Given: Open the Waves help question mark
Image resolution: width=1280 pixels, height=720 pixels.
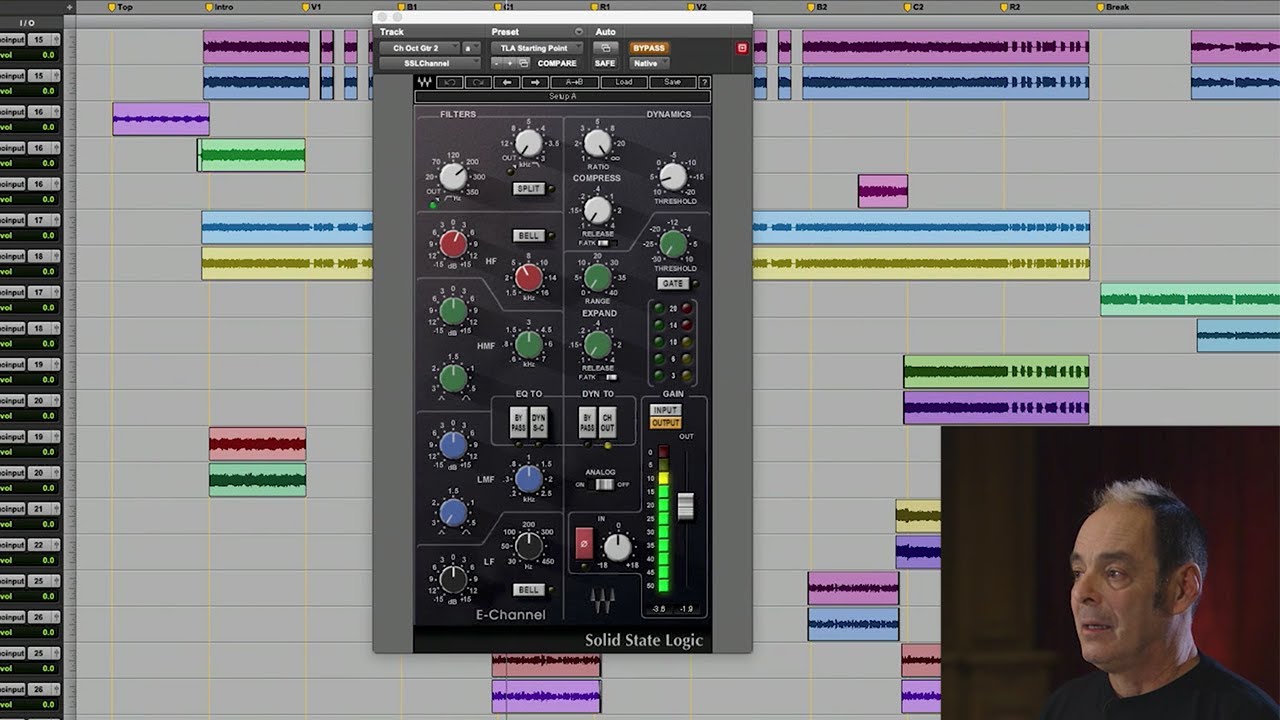Looking at the screenshot, I should (704, 82).
